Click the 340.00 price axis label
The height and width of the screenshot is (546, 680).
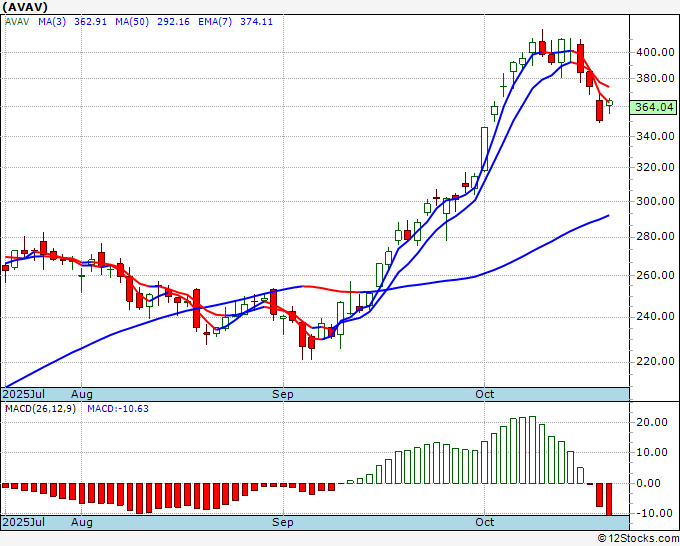point(655,136)
